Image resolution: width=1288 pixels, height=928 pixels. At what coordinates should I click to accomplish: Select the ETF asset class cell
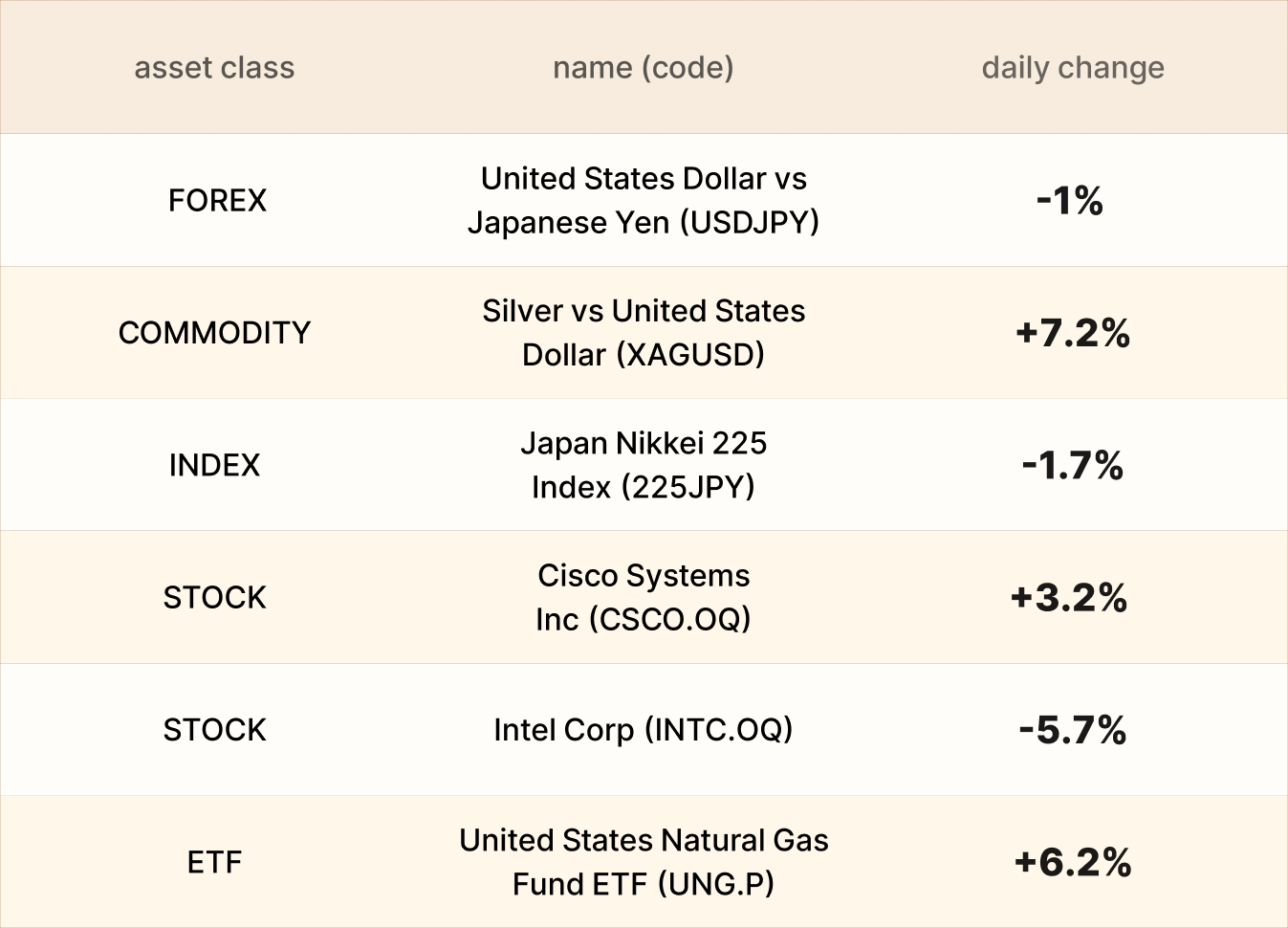click(x=214, y=863)
